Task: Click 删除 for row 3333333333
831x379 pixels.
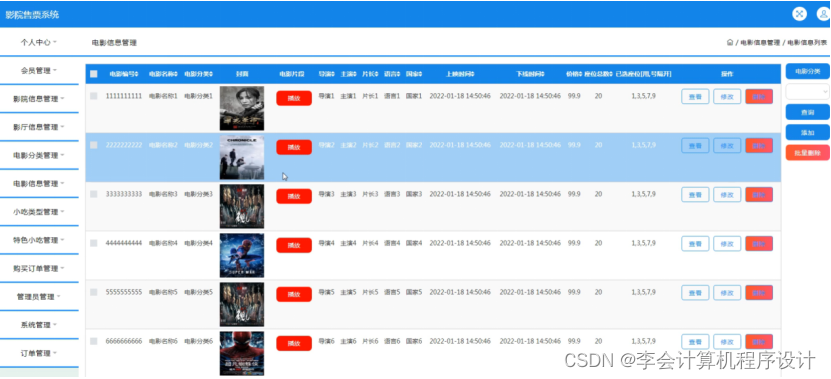Action: coord(759,195)
